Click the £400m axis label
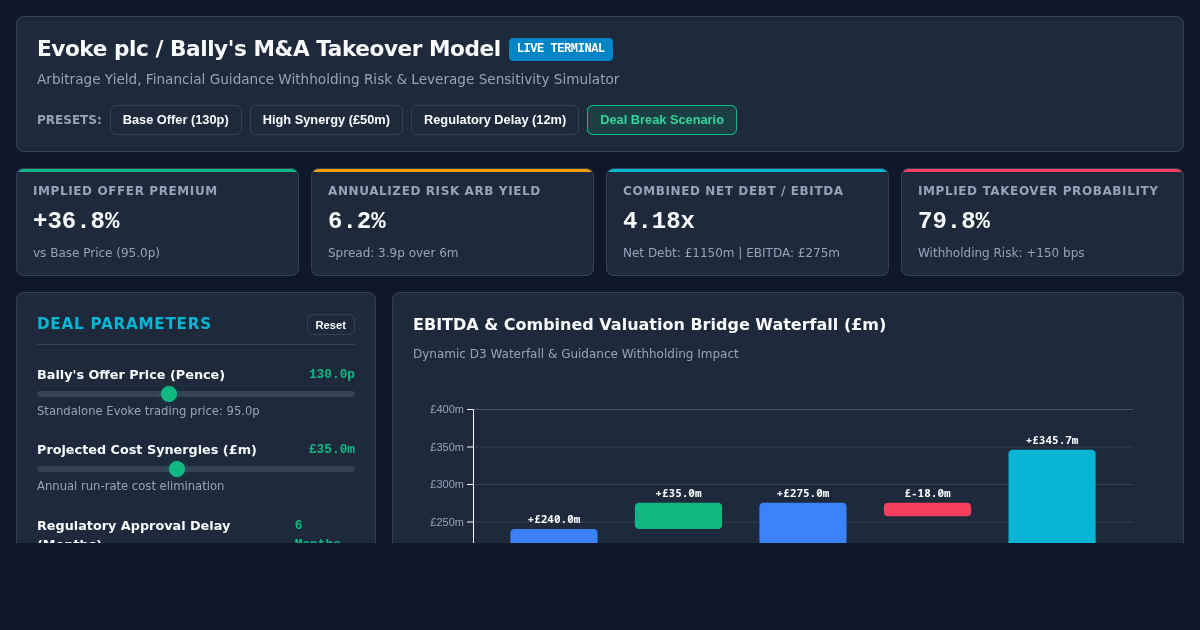The width and height of the screenshot is (1200, 630). point(447,409)
